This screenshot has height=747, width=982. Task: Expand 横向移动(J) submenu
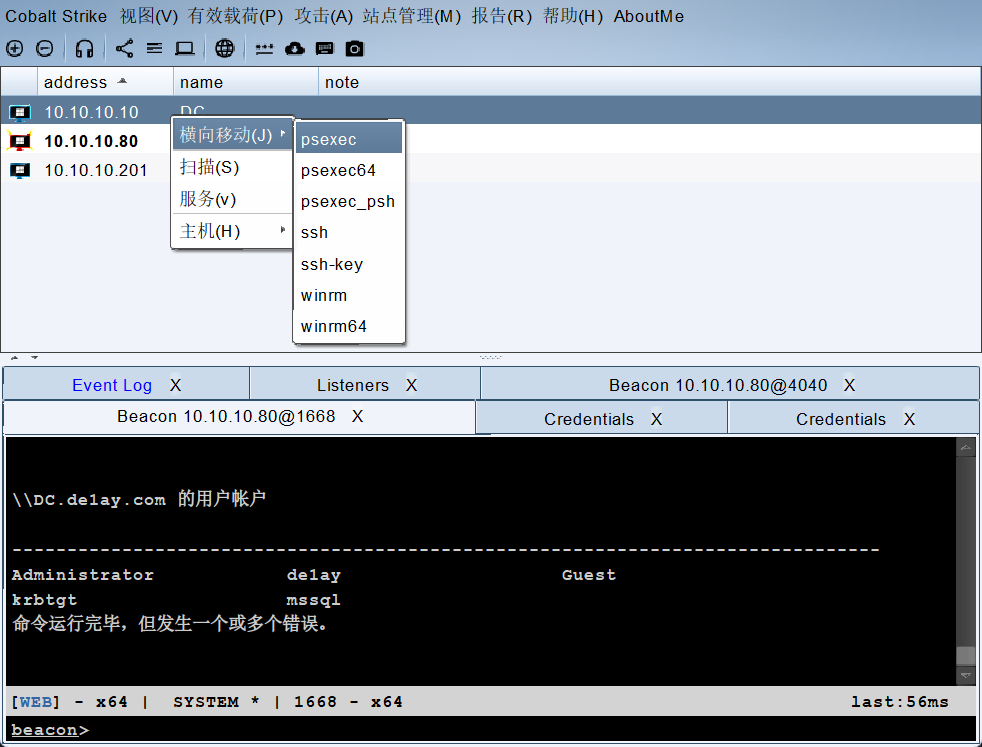232,135
